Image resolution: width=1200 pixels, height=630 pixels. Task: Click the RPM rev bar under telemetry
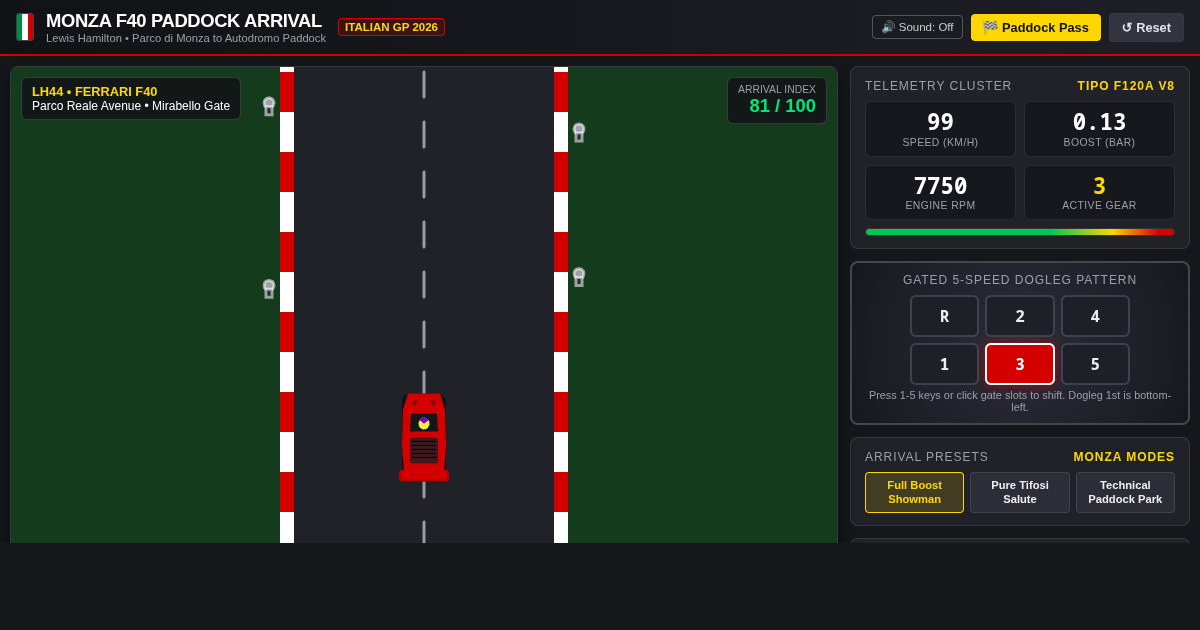pyautogui.click(x=1020, y=232)
